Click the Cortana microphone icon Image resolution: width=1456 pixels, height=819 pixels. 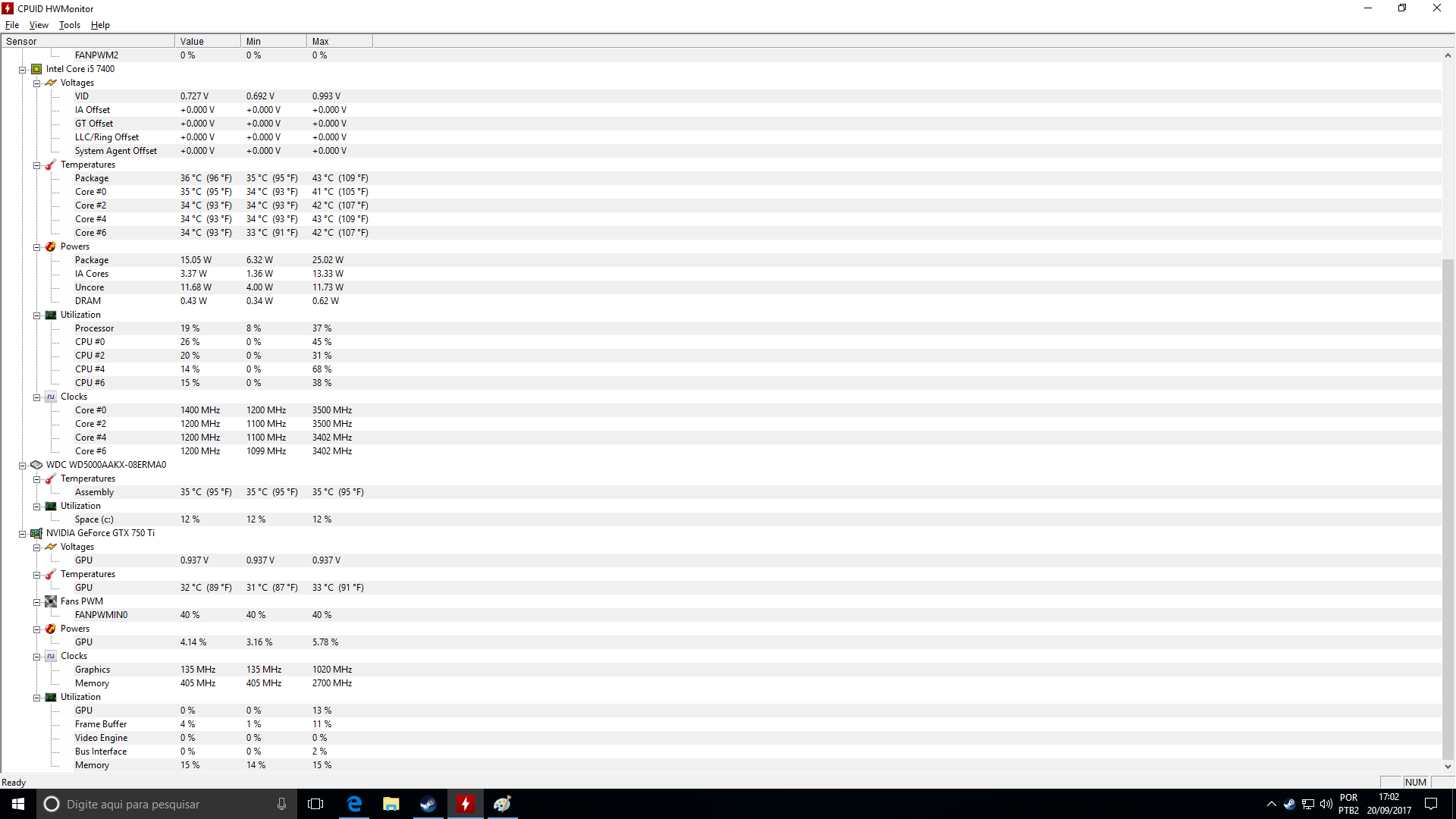tap(281, 804)
